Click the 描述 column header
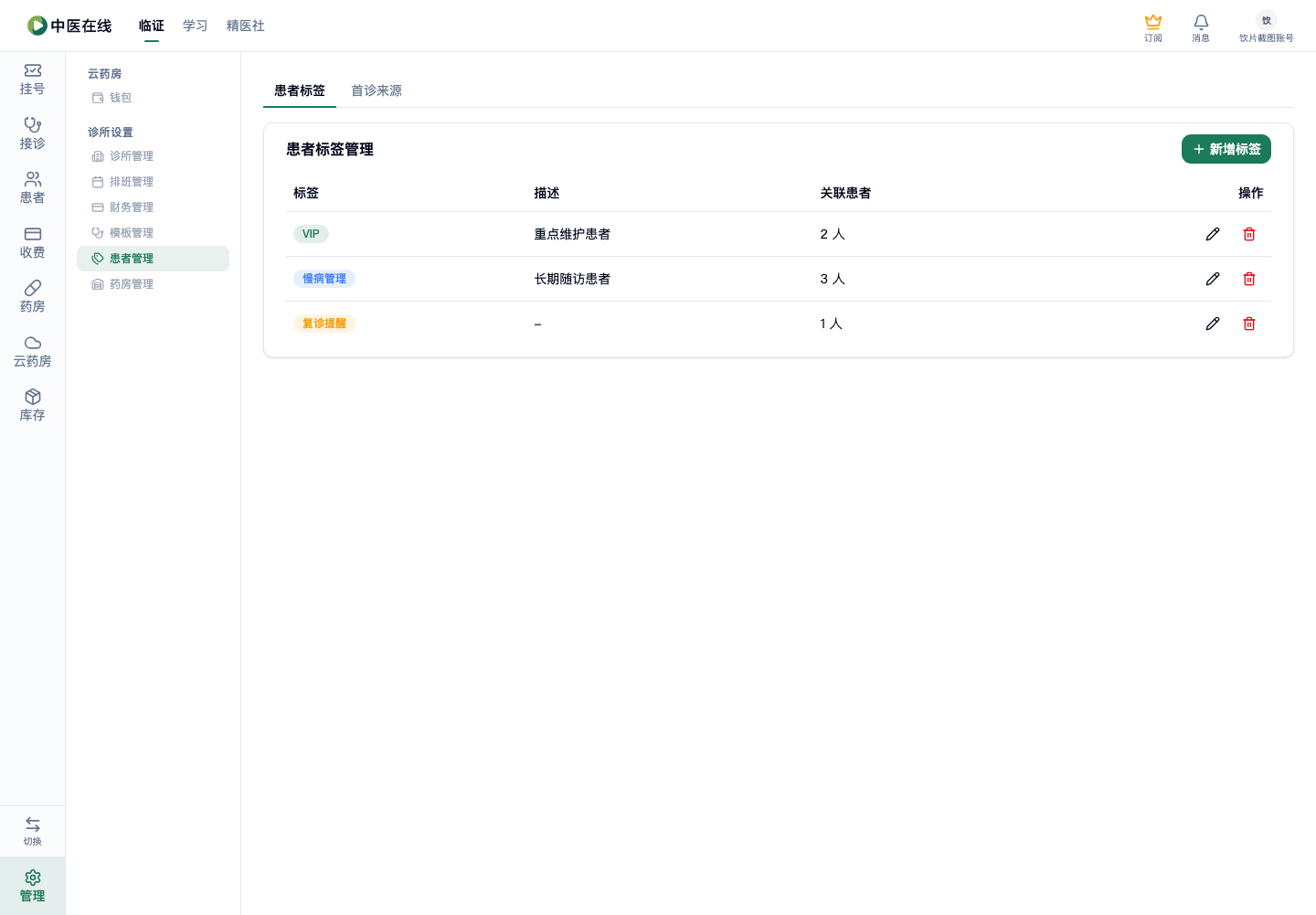This screenshot has height=915, width=1316. click(x=547, y=193)
